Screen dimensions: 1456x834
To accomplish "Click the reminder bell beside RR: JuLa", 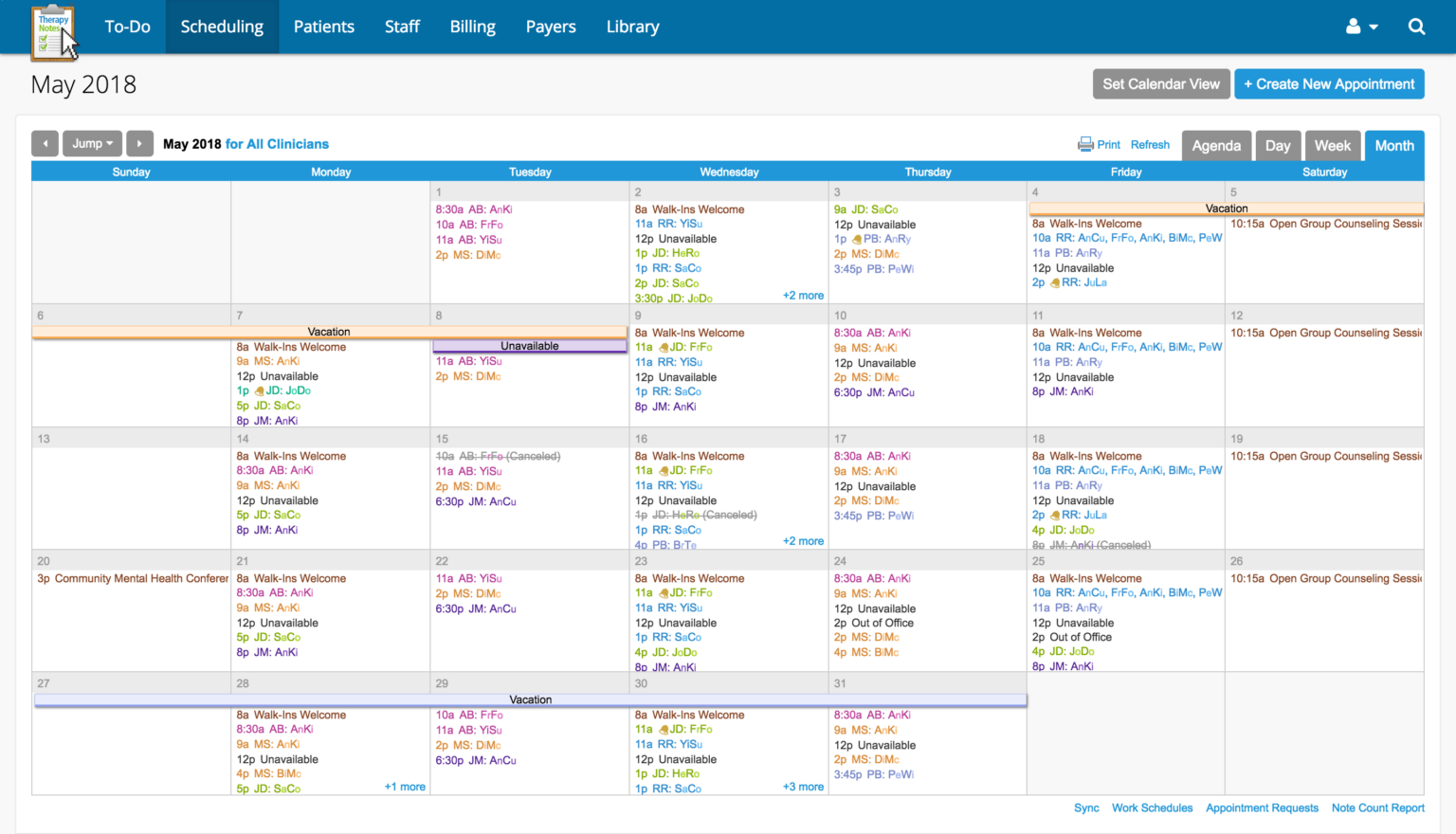I will 1054,282.
